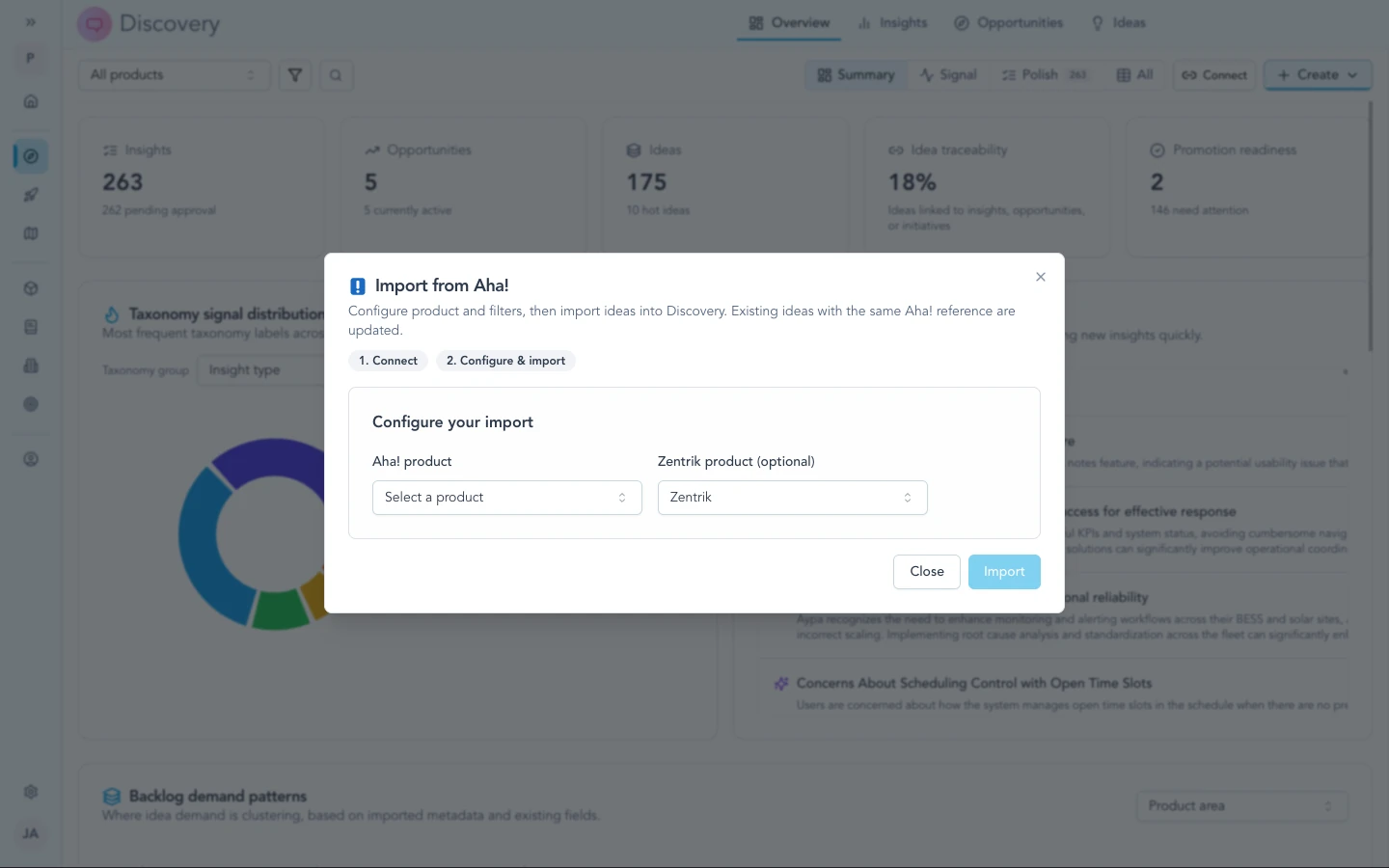The image size is (1389, 868).
Task: Switch to the Signal view toggle
Action: point(948,74)
